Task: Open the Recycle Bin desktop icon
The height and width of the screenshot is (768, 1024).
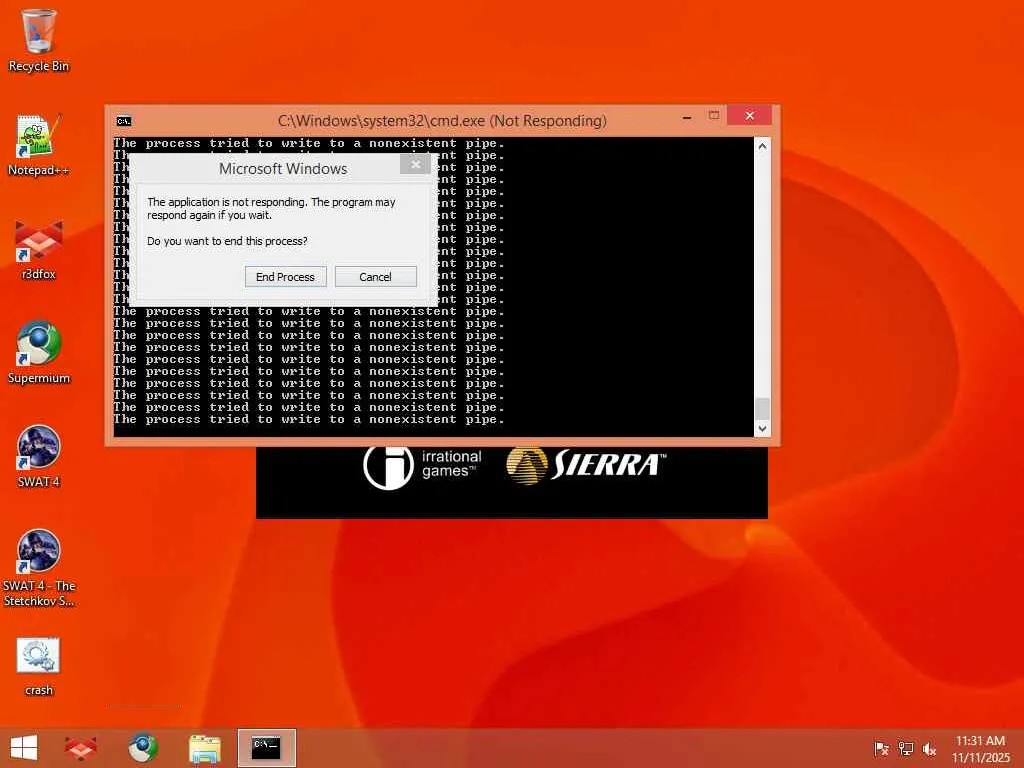Action: click(x=39, y=40)
